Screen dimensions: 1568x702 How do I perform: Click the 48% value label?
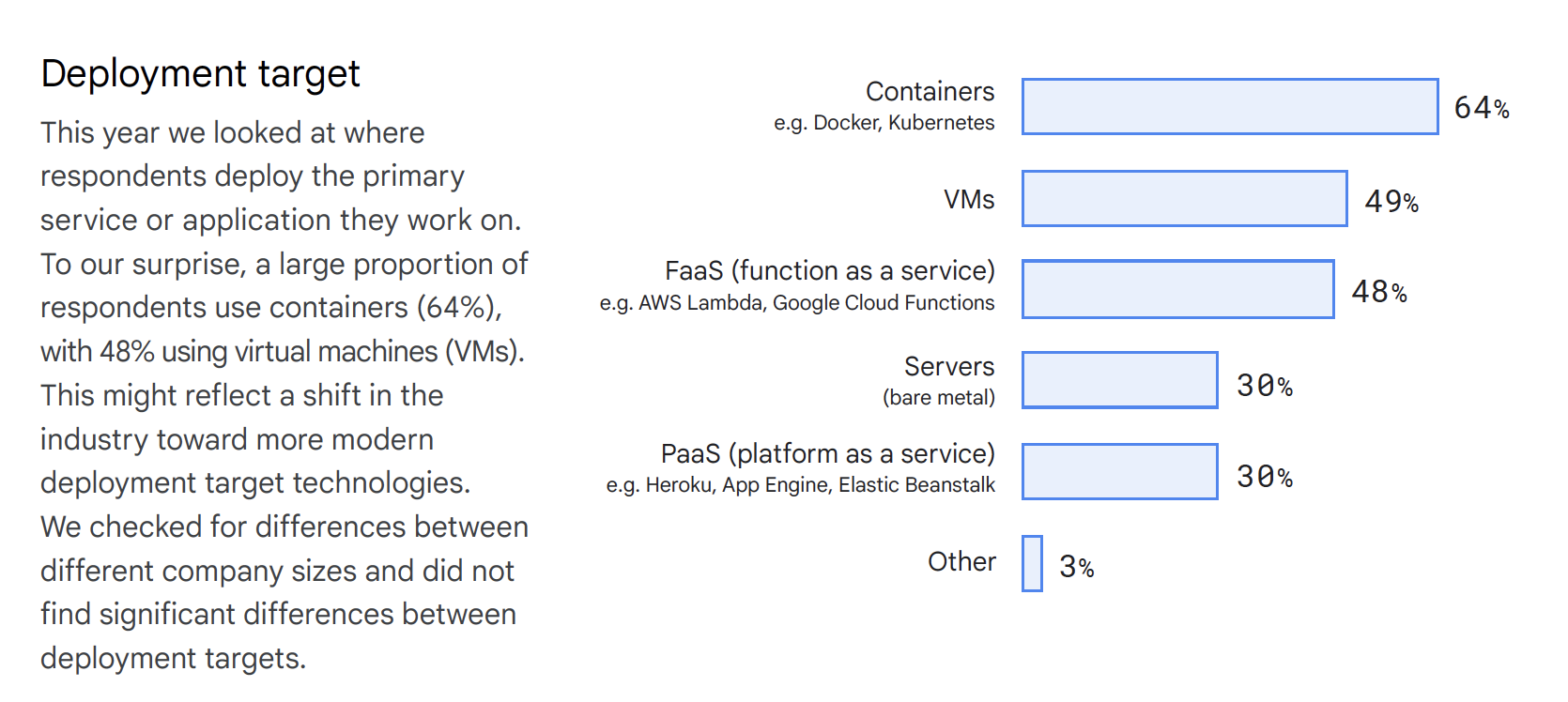1379,292
